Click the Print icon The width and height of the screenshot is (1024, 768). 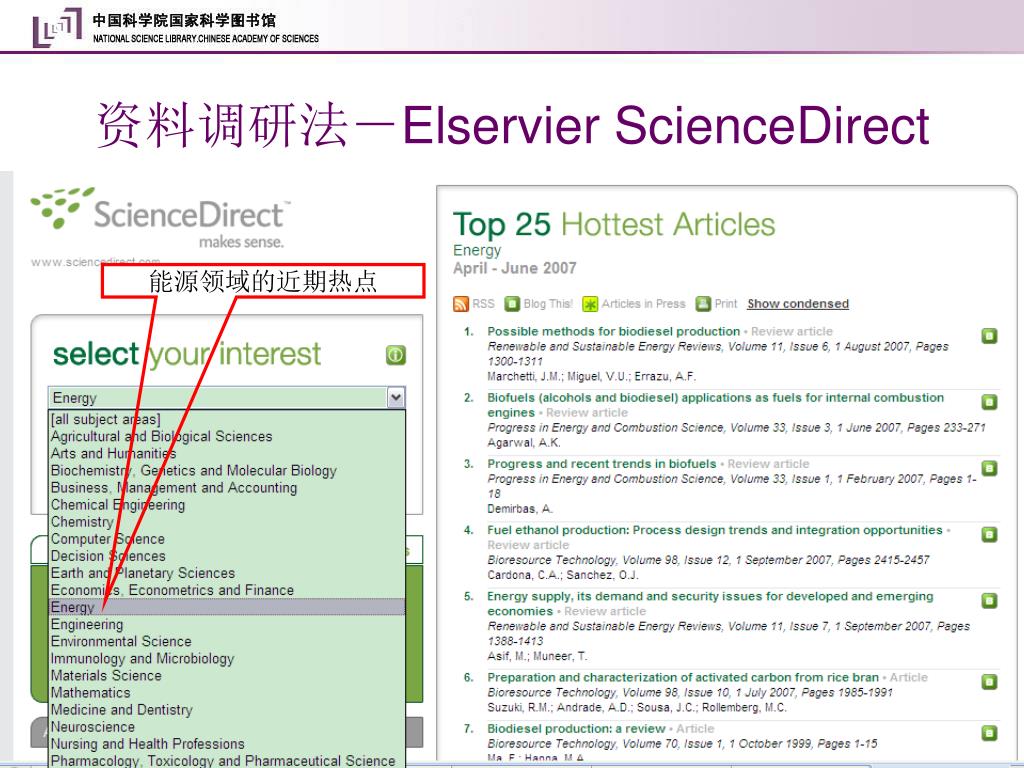point(703,304)
